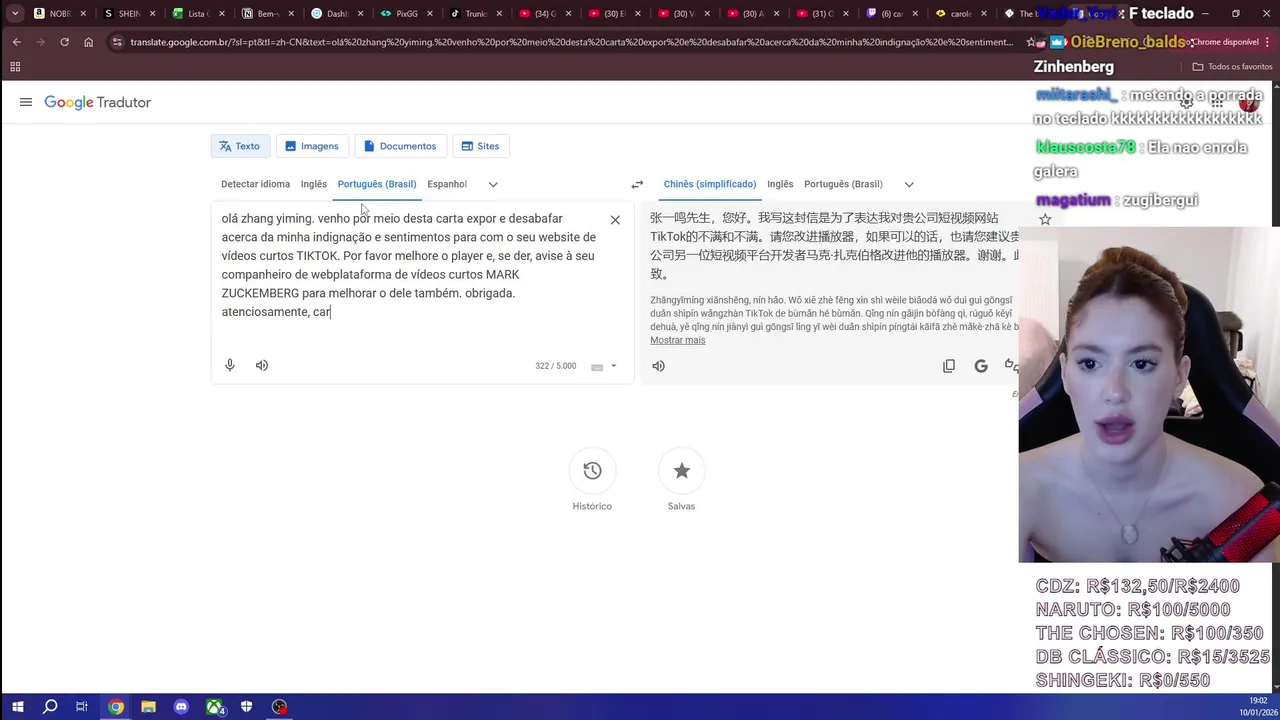
Task: Listen to the Chinese translation
Action: click(x=658, y=365)
